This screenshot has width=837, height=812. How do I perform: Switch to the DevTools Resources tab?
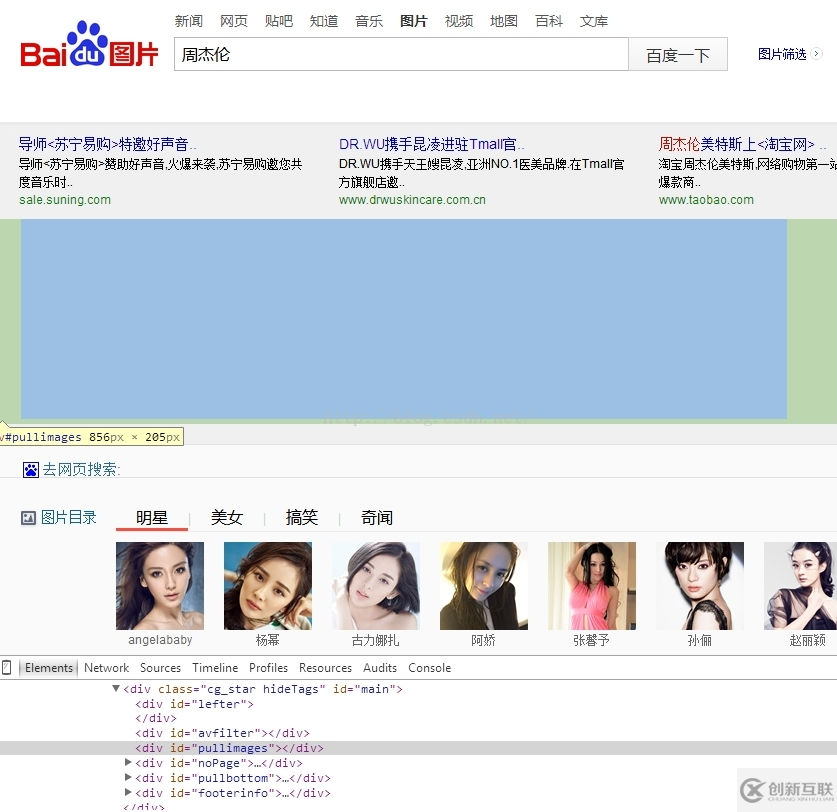pyautogui.click(x=325, y=668)
